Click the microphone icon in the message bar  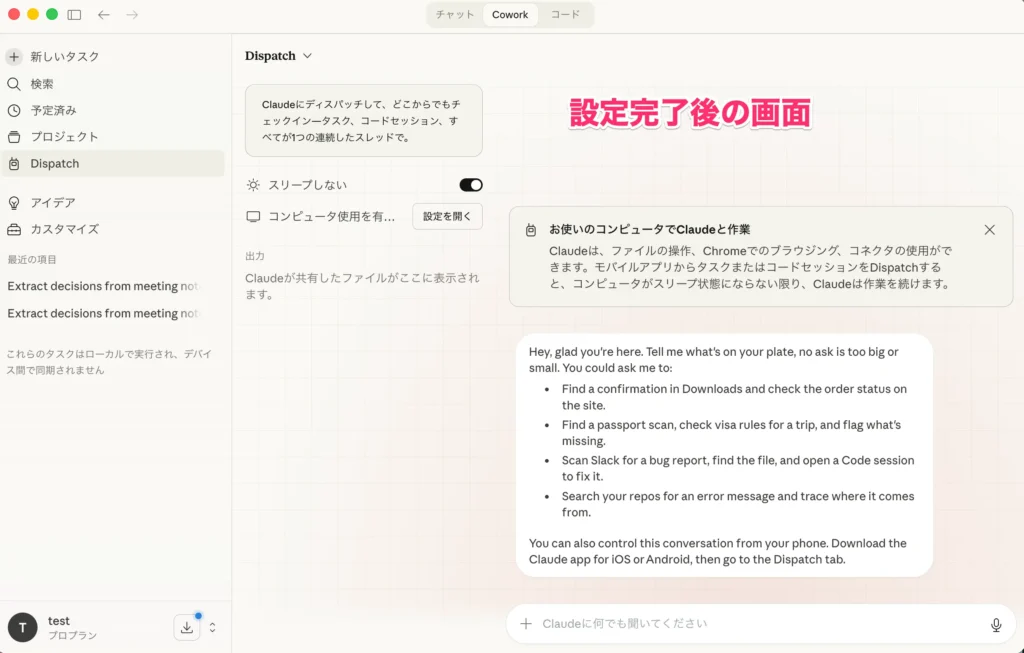click(996, 623)
